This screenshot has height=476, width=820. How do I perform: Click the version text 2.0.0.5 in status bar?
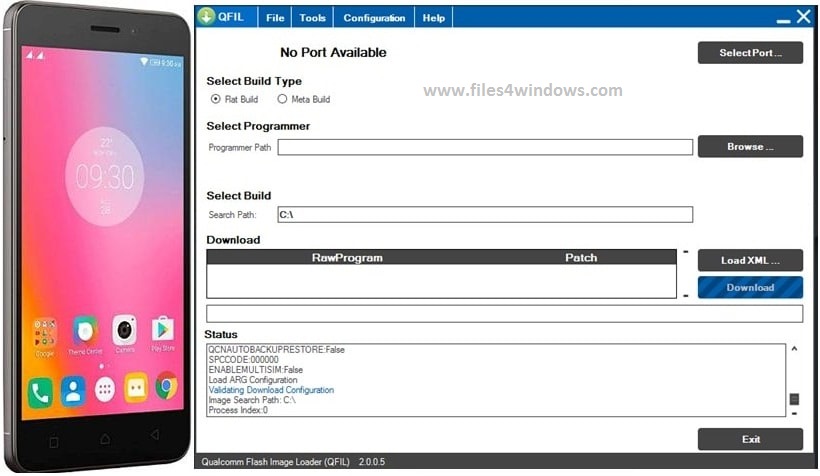coord(372,462)
